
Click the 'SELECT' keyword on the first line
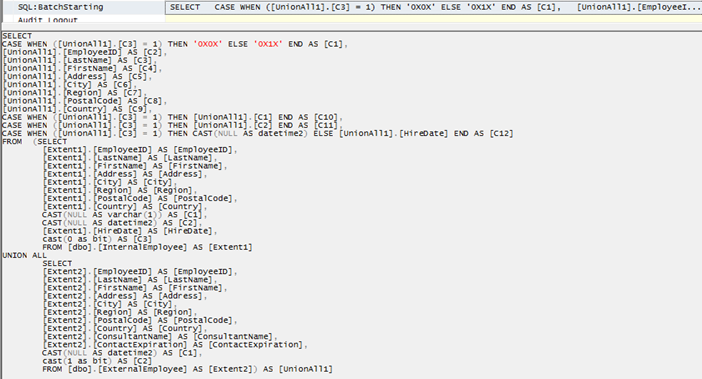pos(17,36)
